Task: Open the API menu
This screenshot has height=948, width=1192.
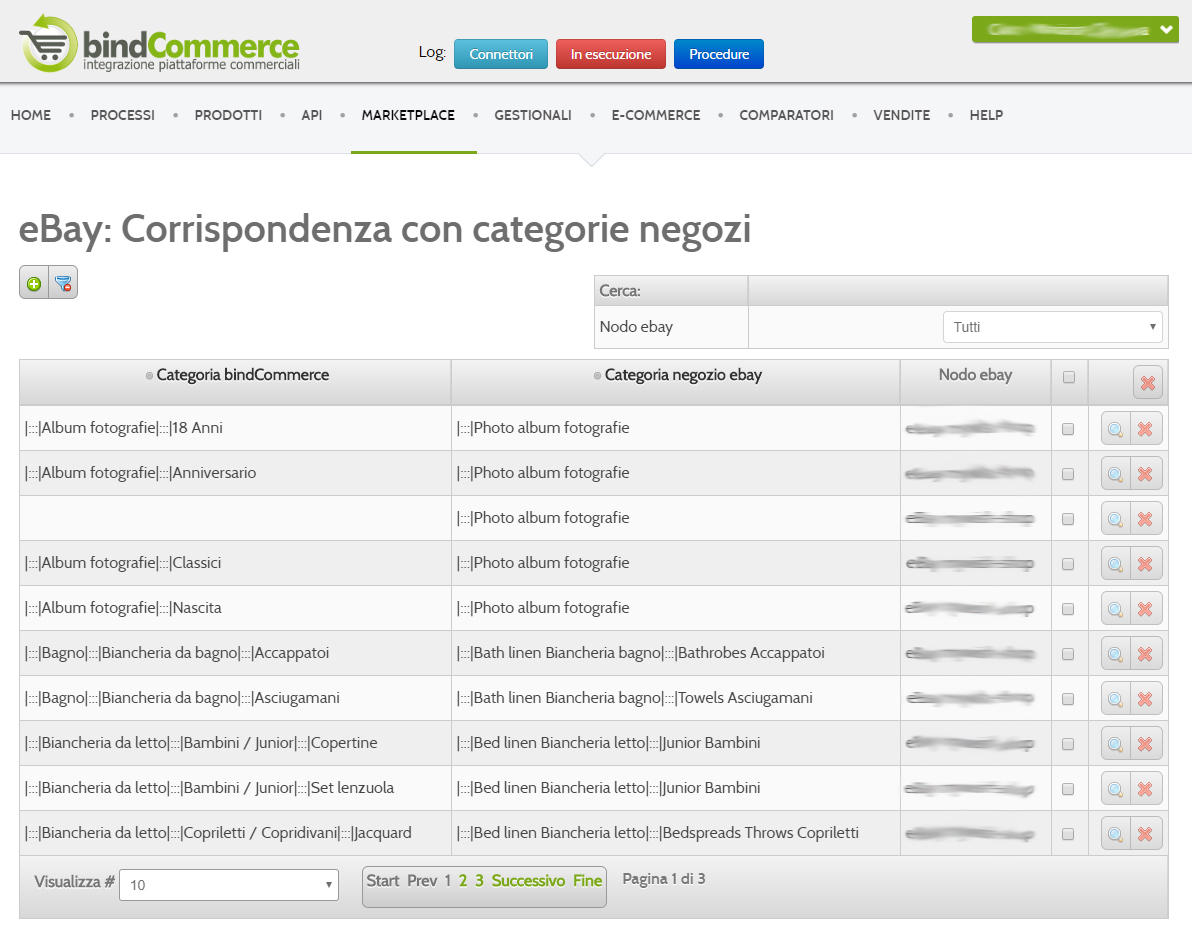Action: [312, 116]
